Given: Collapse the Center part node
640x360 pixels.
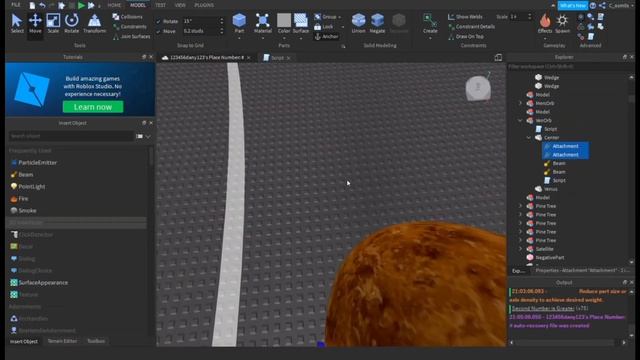Looking at the screenshot, I should (x=529, y=138).
